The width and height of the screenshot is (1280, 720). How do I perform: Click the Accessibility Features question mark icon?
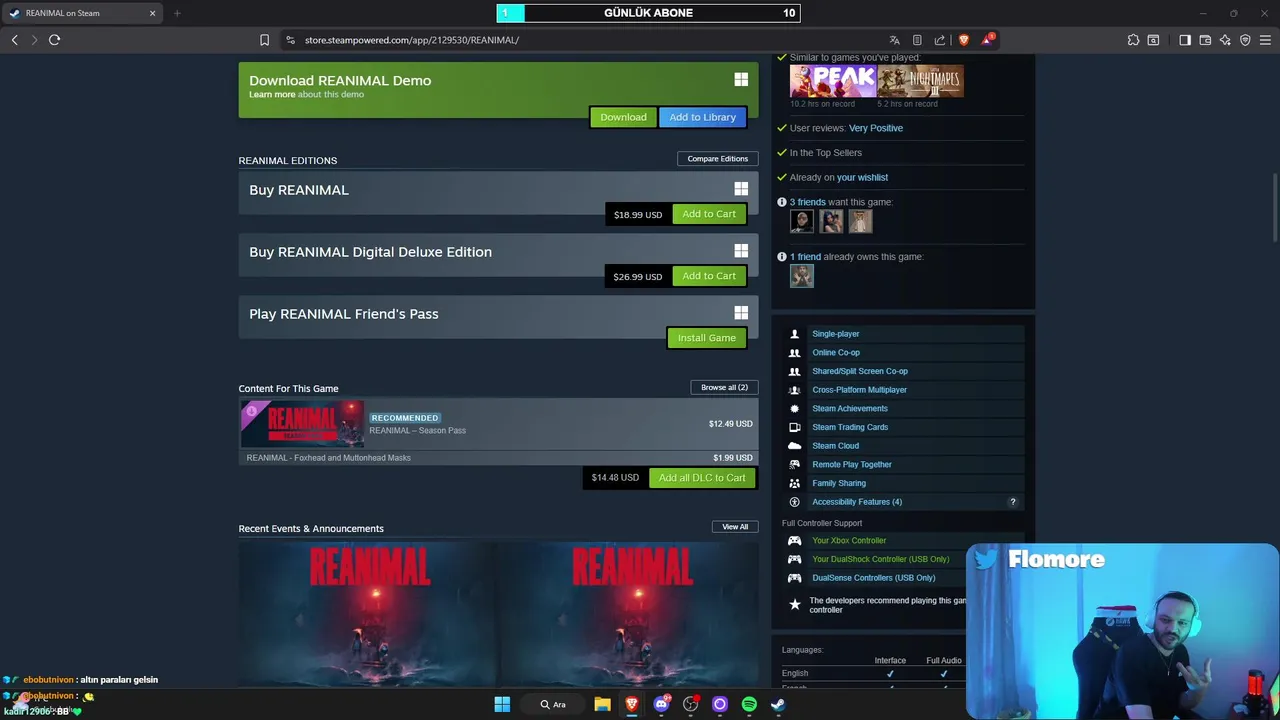point(1012,502)
